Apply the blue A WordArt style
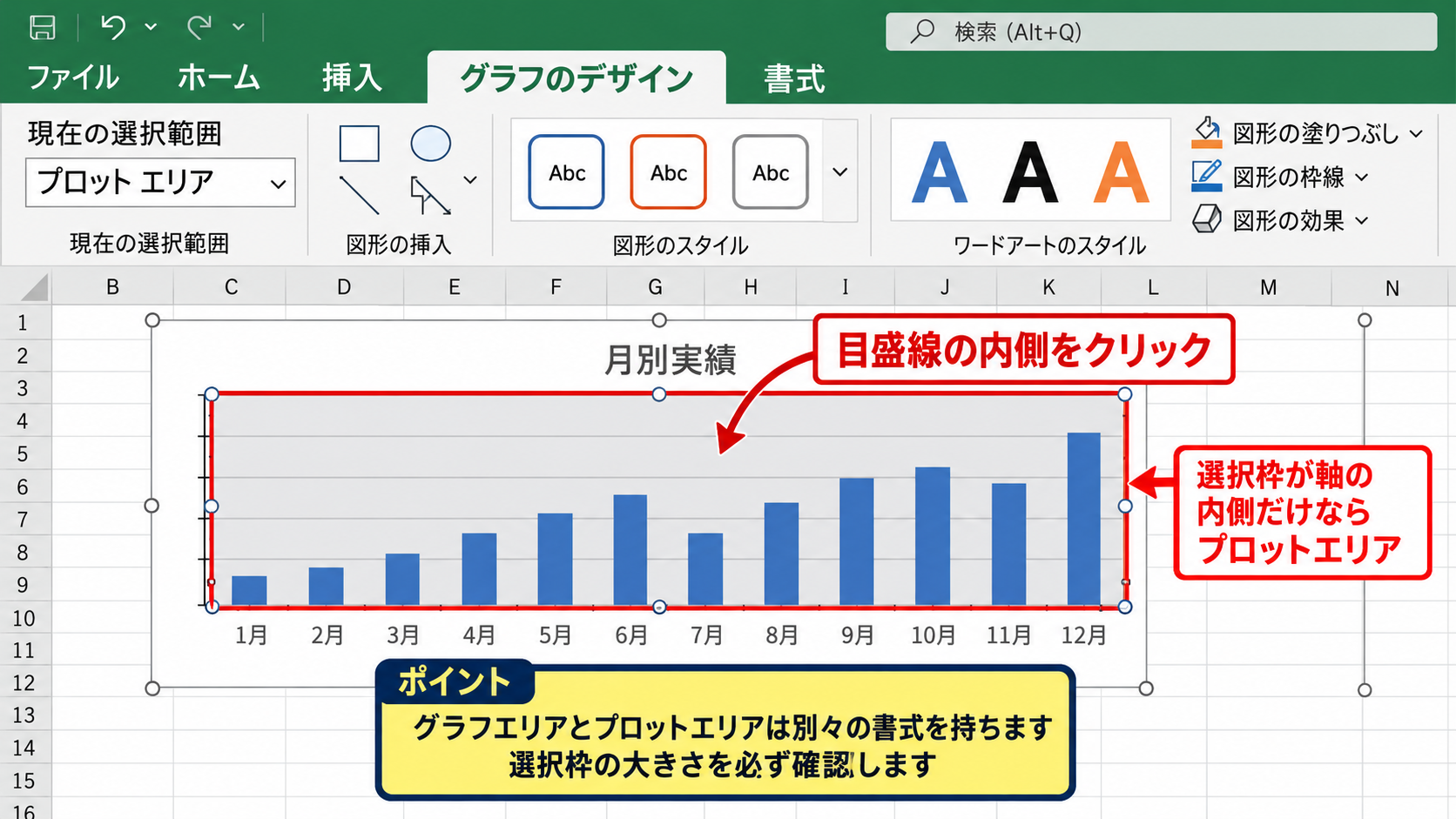The width and height of the screenshot is (1456, 819). 939,173
